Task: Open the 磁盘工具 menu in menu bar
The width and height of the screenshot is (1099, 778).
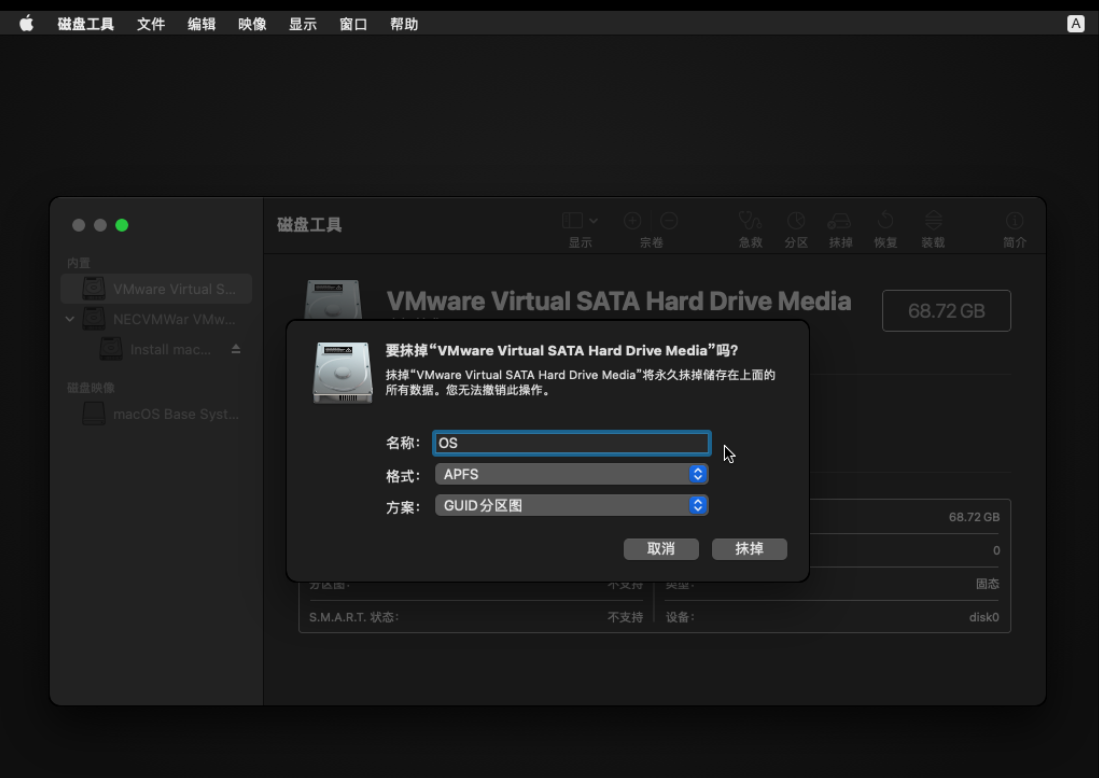Action: coord(86,24)
